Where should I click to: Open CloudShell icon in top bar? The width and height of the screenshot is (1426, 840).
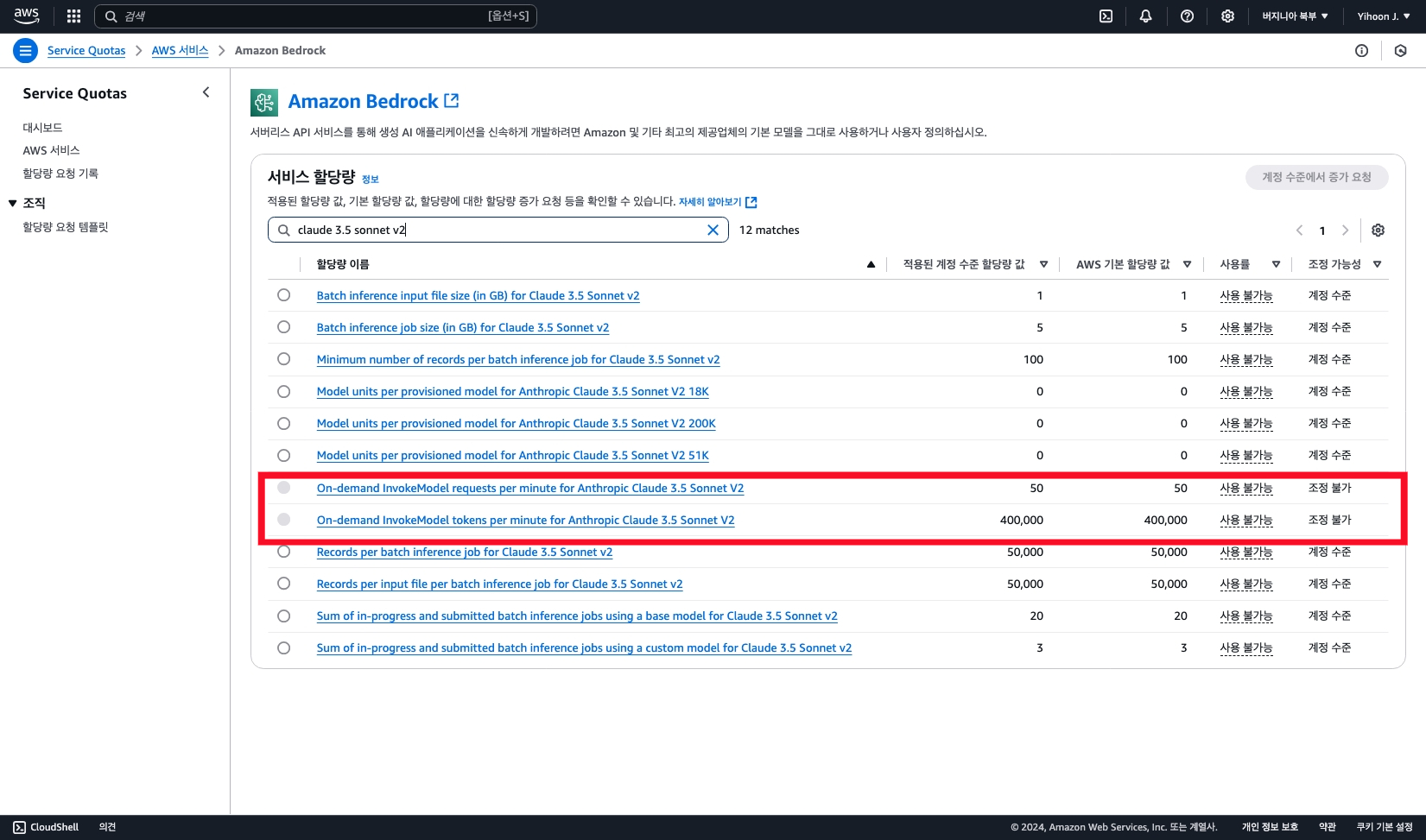pos(1106,16)
